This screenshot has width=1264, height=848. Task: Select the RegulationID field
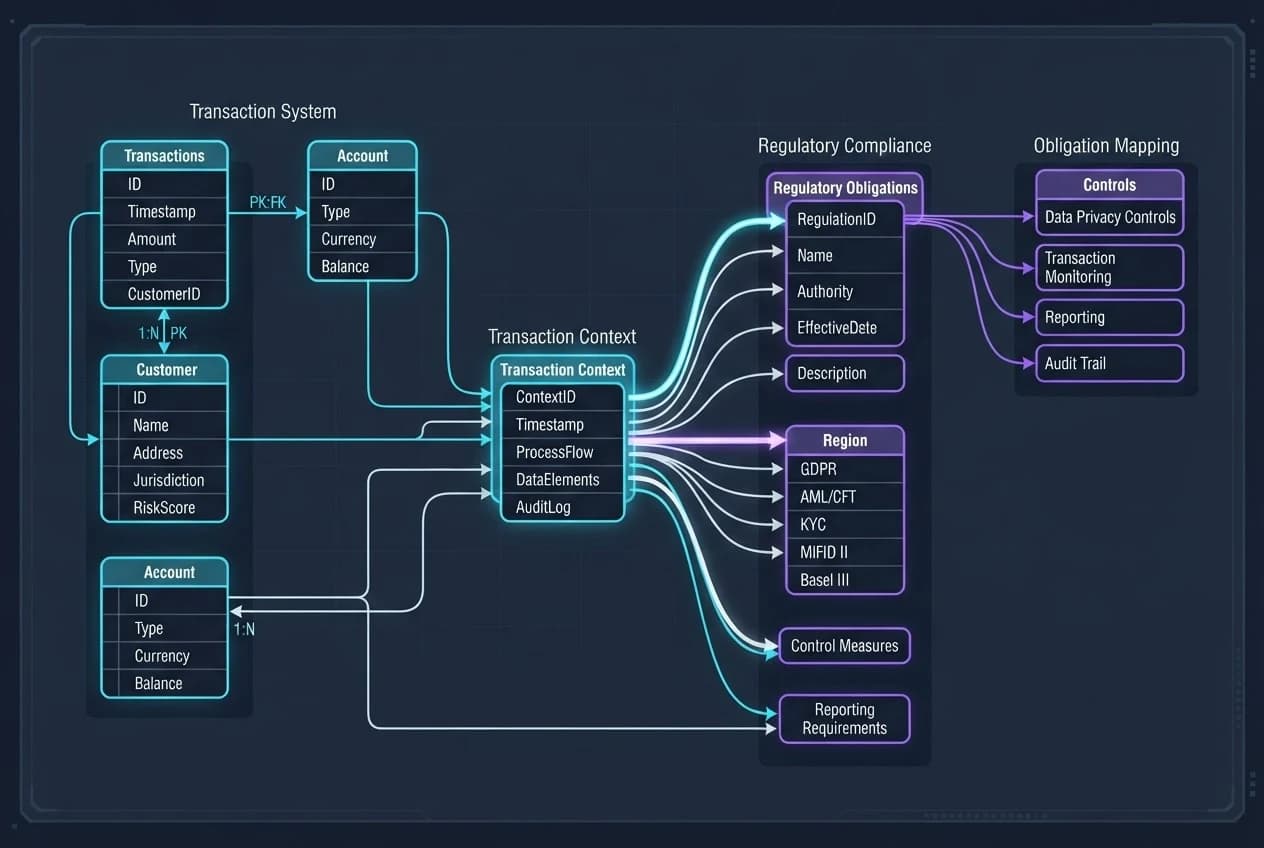(x=845, y=219)
